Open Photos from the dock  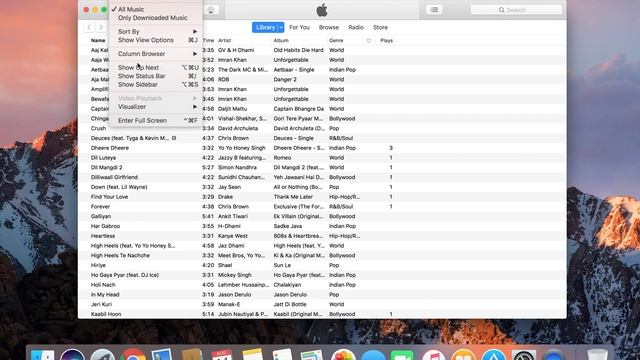[x=343, y=354]
